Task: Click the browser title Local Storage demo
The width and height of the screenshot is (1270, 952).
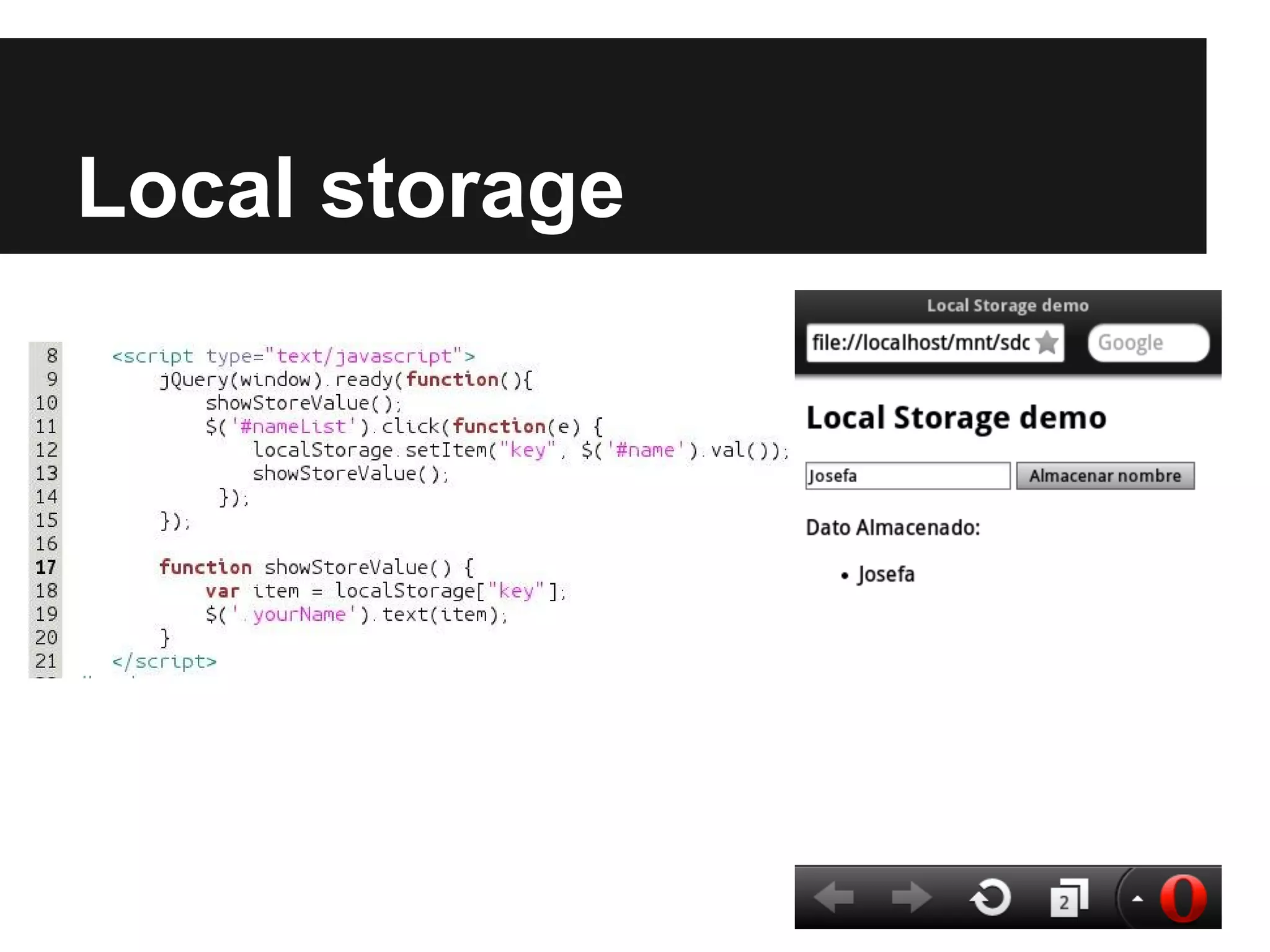Action: point(1008,306)
